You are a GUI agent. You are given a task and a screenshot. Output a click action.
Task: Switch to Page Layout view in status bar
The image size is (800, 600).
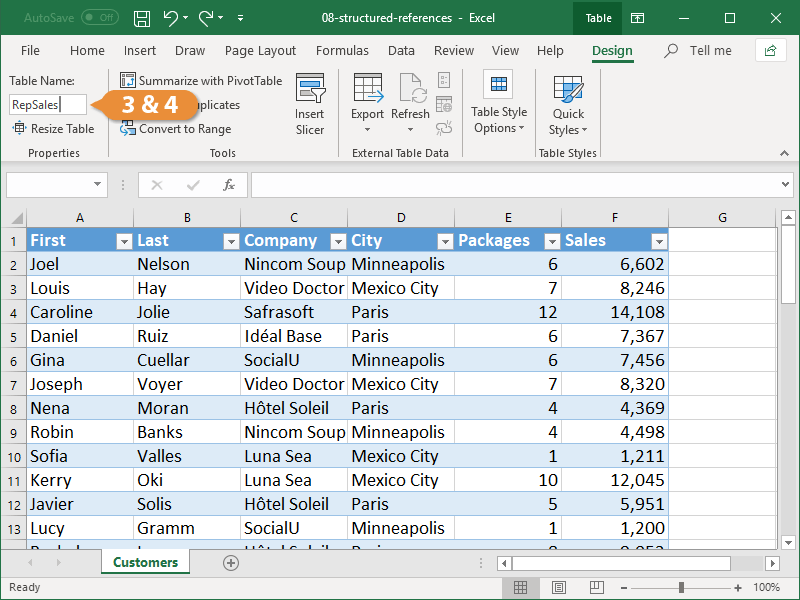[x=559, y=587]
